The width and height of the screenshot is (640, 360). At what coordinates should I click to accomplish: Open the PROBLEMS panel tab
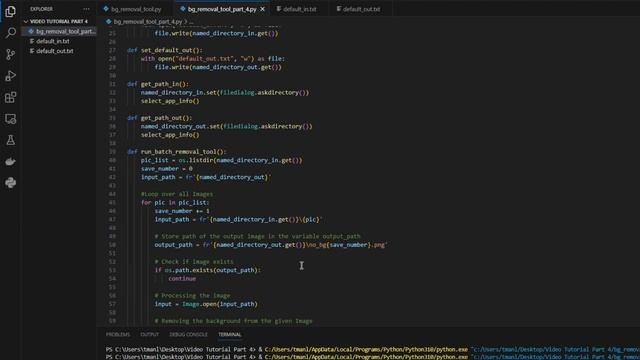(118, 334)
